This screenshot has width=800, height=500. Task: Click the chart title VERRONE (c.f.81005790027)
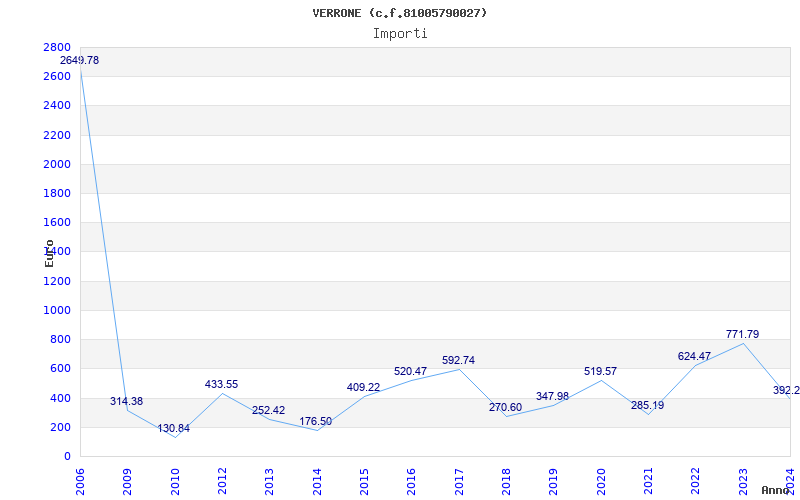click(399, 13)
